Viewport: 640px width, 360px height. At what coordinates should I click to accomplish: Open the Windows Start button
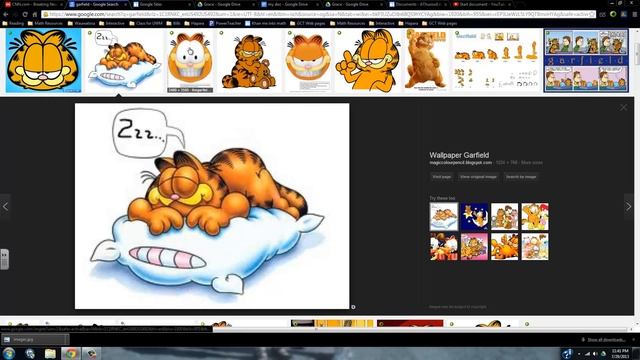coord(9,353)
